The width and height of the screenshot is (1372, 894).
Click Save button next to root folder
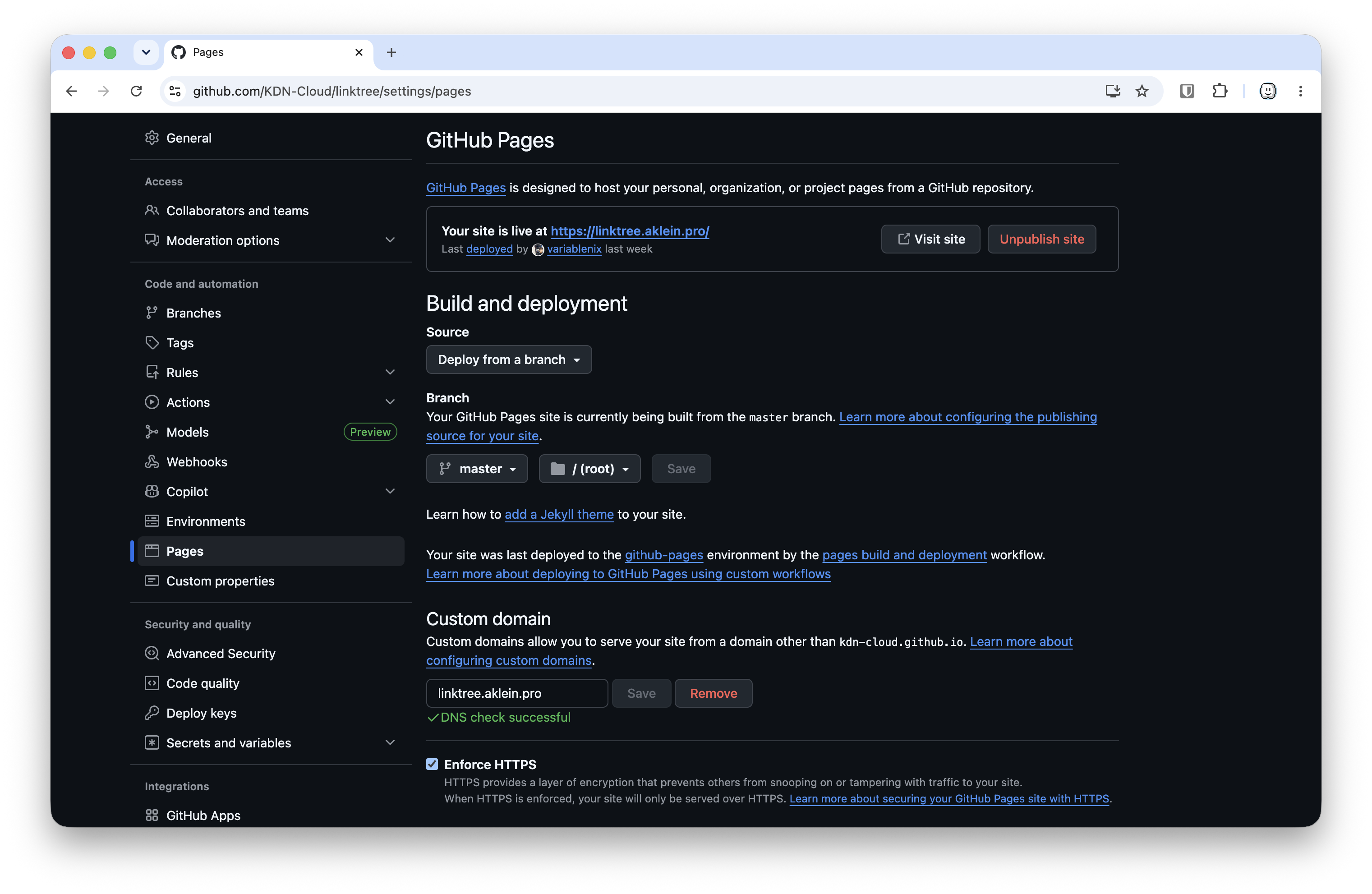pos(681,469)
